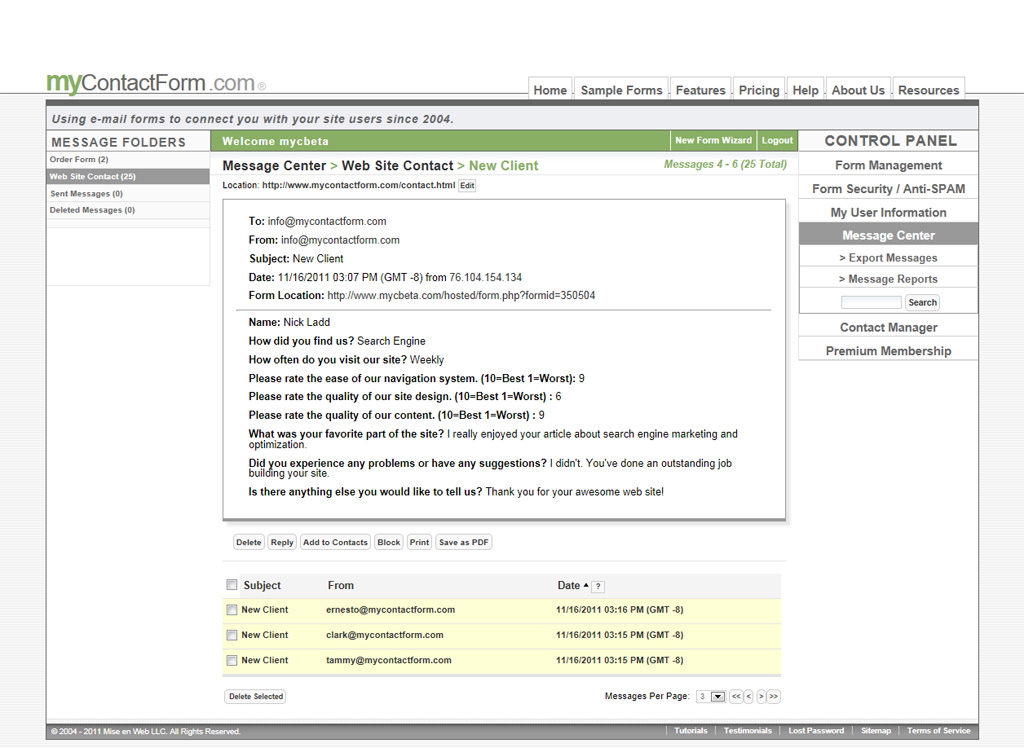This screenshot has width=1024, height=748.
Task: Click the New Form Wizard button
Action: pos(713,140)
